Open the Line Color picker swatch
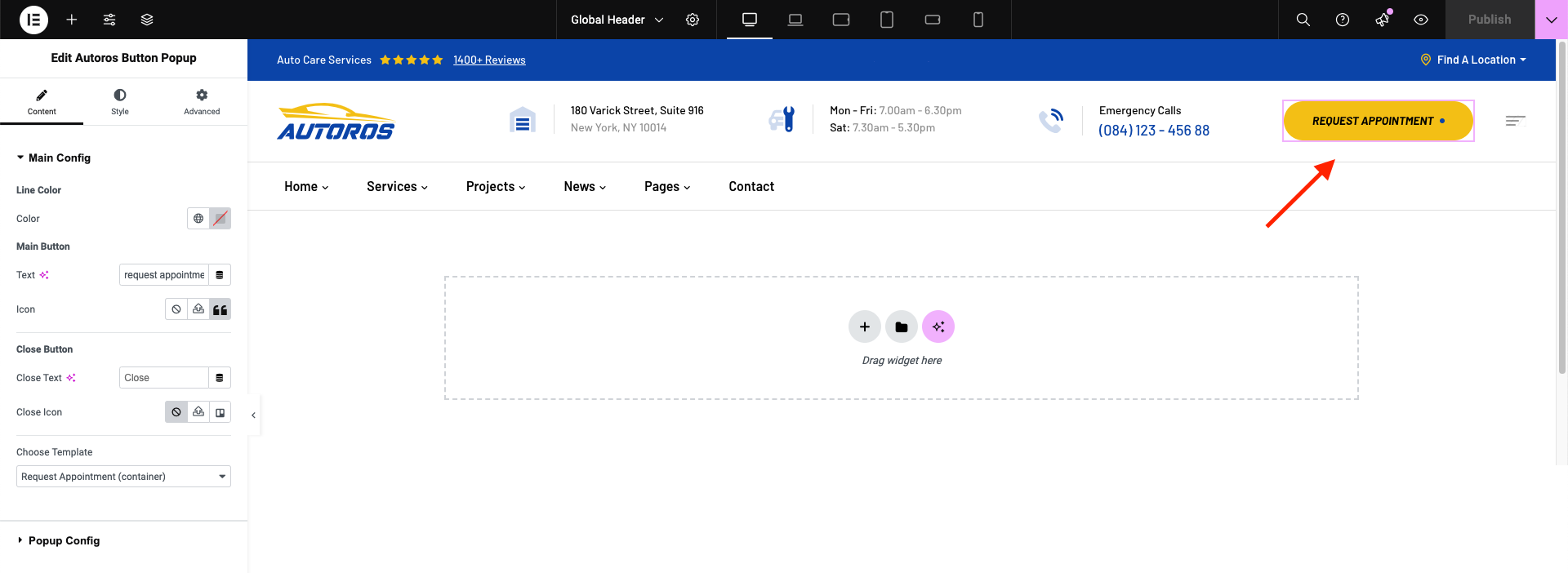This screenshot has width=1568, height=573. [x=220, y=219]
